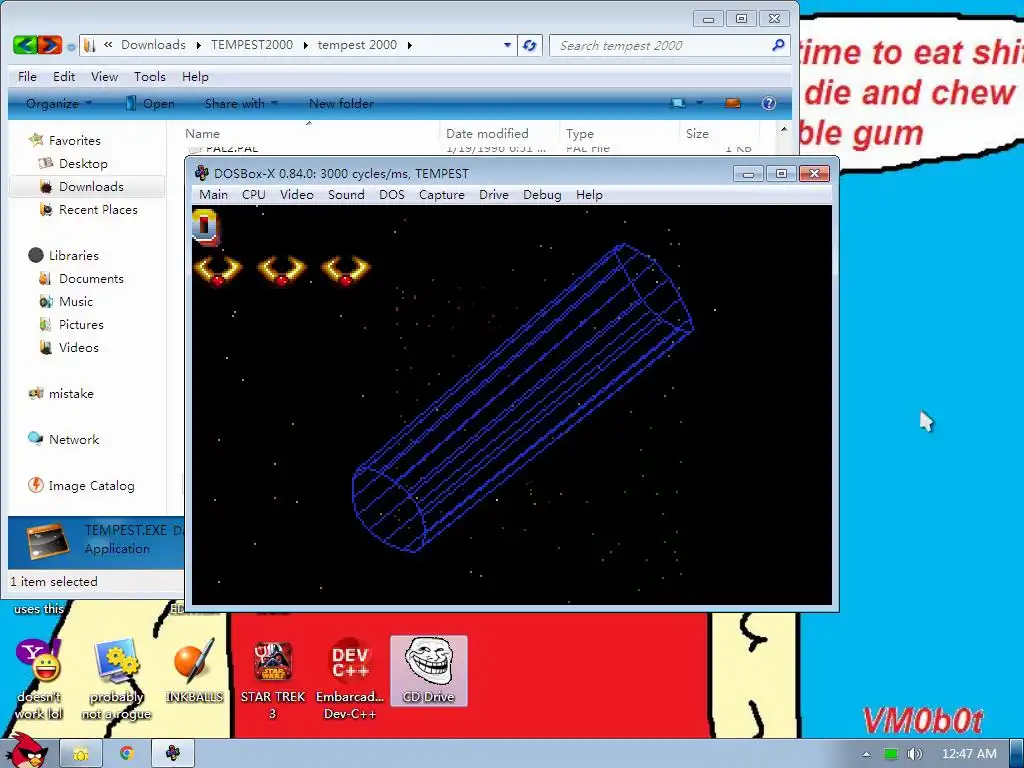Open the recent pages dropdown beside the forward arrow
The image size is (1024, 768).
[71, 46]
